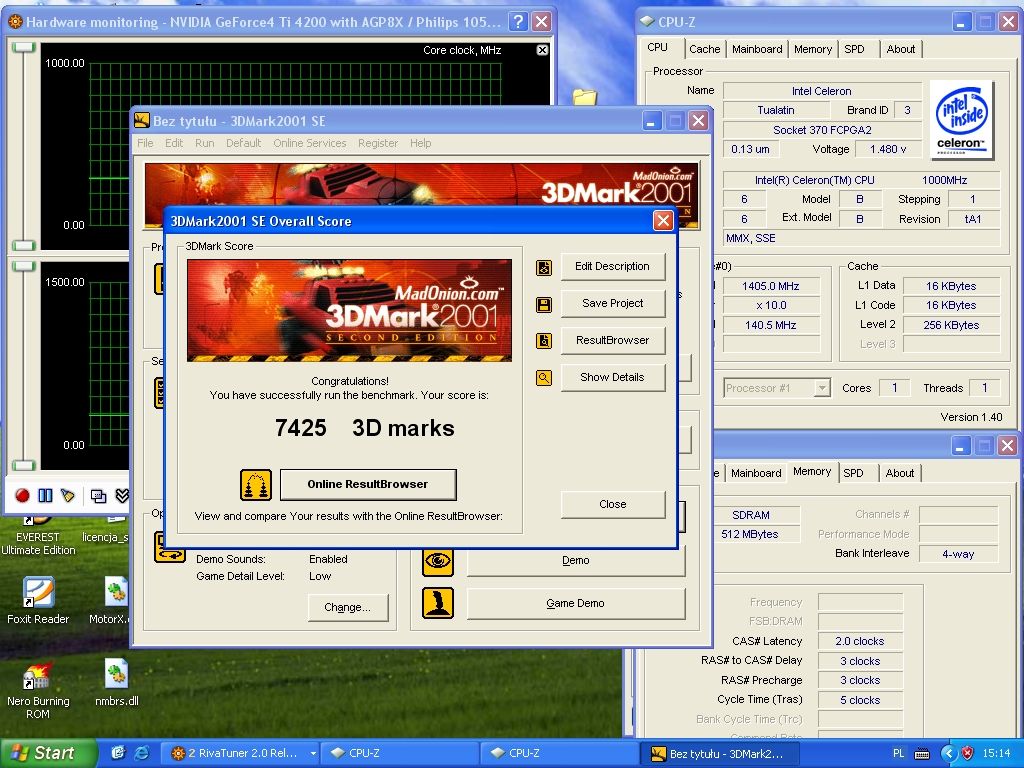This screenshot has height=768, width=1024.
Task: Click the PL language indicator
Action: [x=899, y=753]
